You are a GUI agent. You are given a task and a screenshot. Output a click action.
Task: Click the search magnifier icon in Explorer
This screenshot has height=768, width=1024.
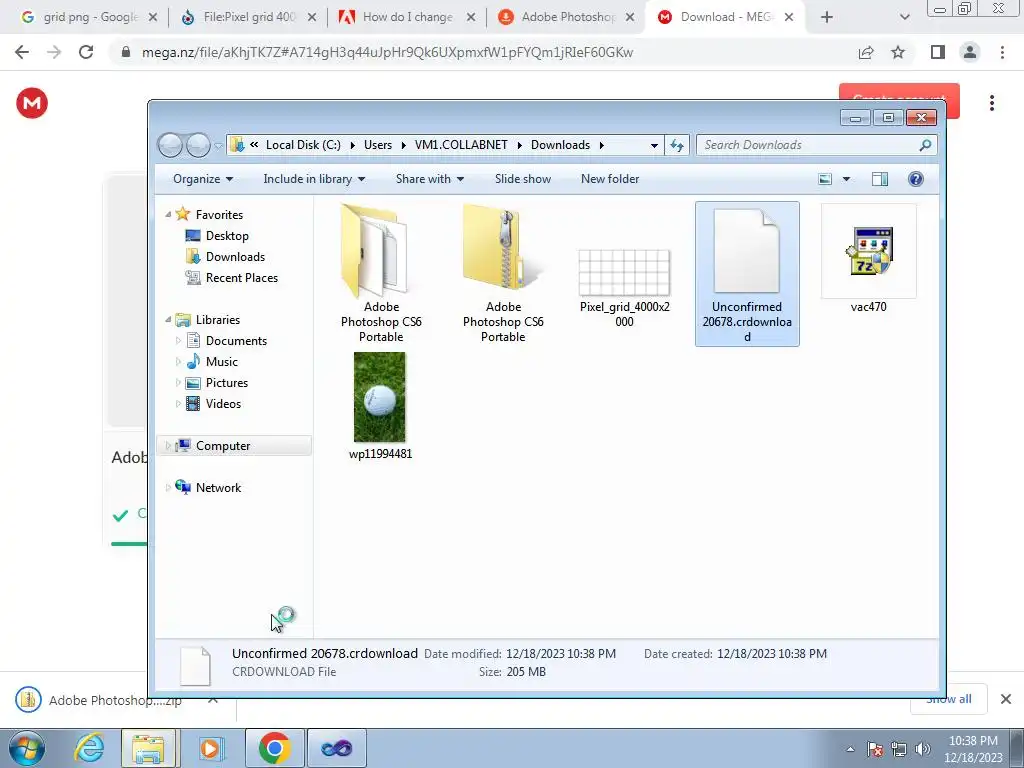click(x=925, y=145)
